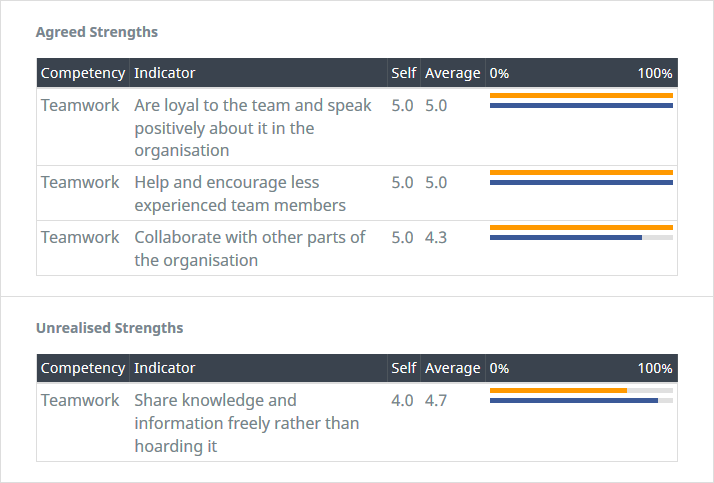Click the 4.0 self score value

(402, 400)
